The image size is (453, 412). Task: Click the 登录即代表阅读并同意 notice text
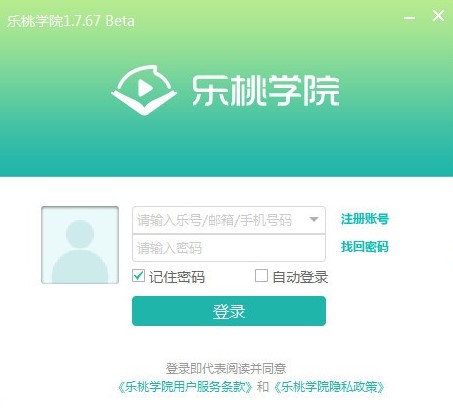click(226, 369)
